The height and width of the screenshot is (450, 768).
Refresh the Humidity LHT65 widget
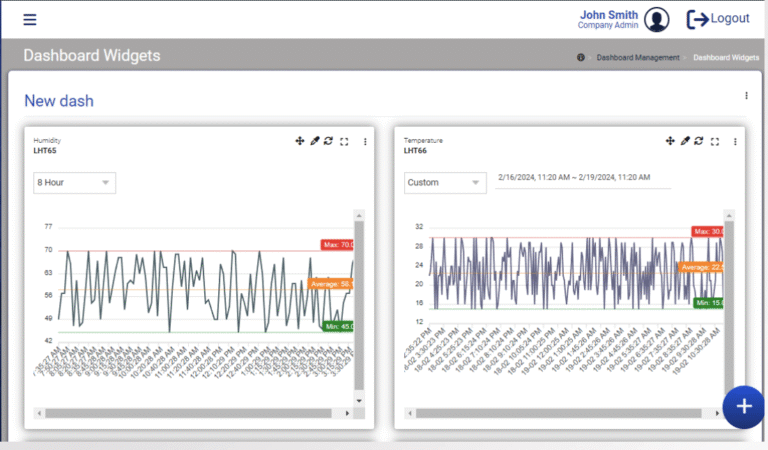click(x=329, y=141)
